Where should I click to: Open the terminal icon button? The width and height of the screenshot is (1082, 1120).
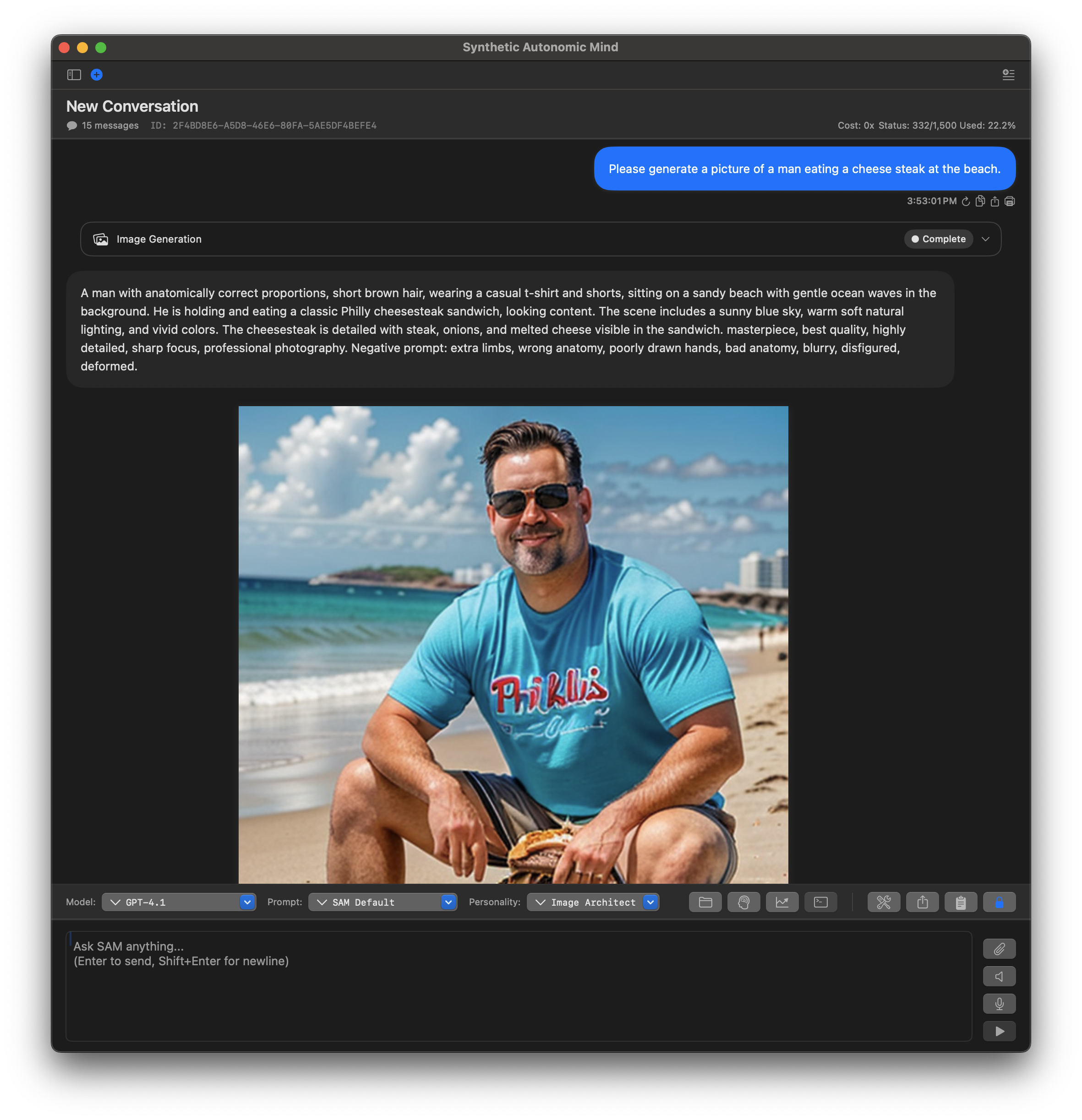[x=821, y=903]
